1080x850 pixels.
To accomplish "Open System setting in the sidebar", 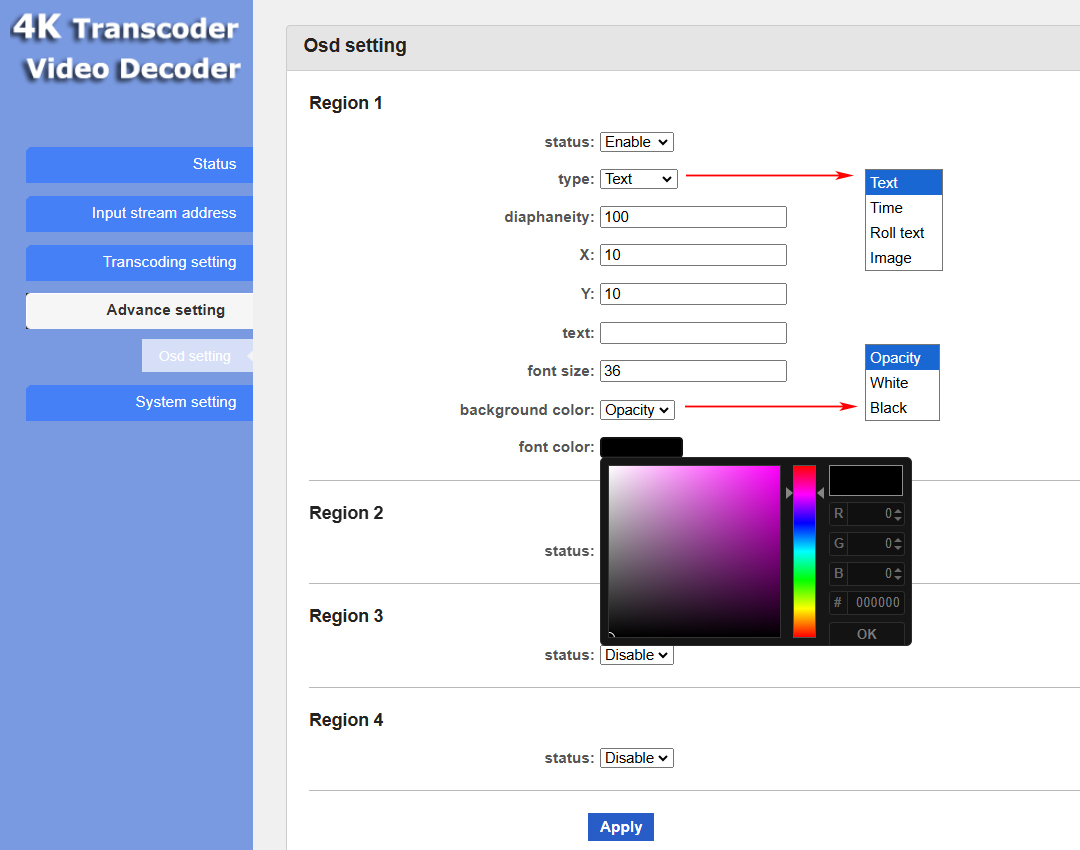I will click(x=139, y=402).
